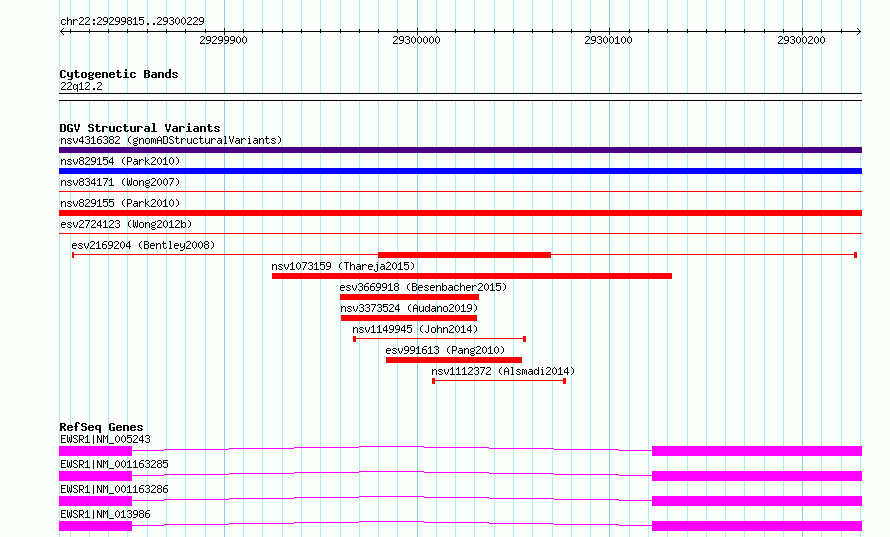
Task: Click ruler tick label 29299900
Action: 223,40
